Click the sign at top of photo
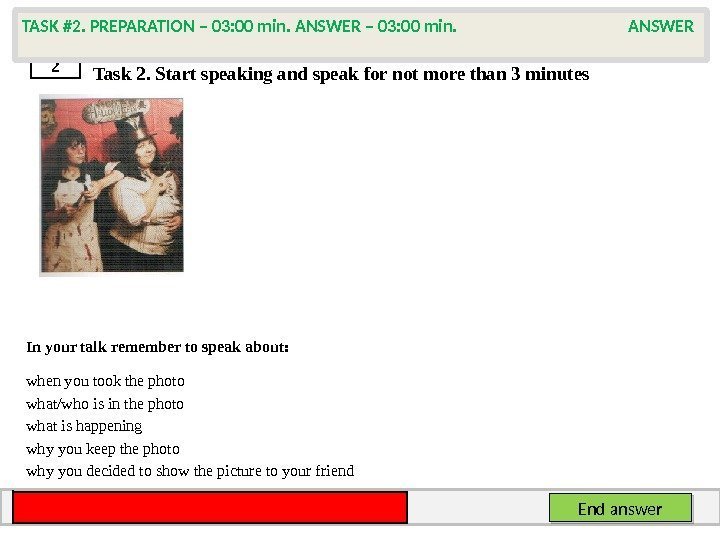This screenshot has width=720, height=540. [115, 112]
